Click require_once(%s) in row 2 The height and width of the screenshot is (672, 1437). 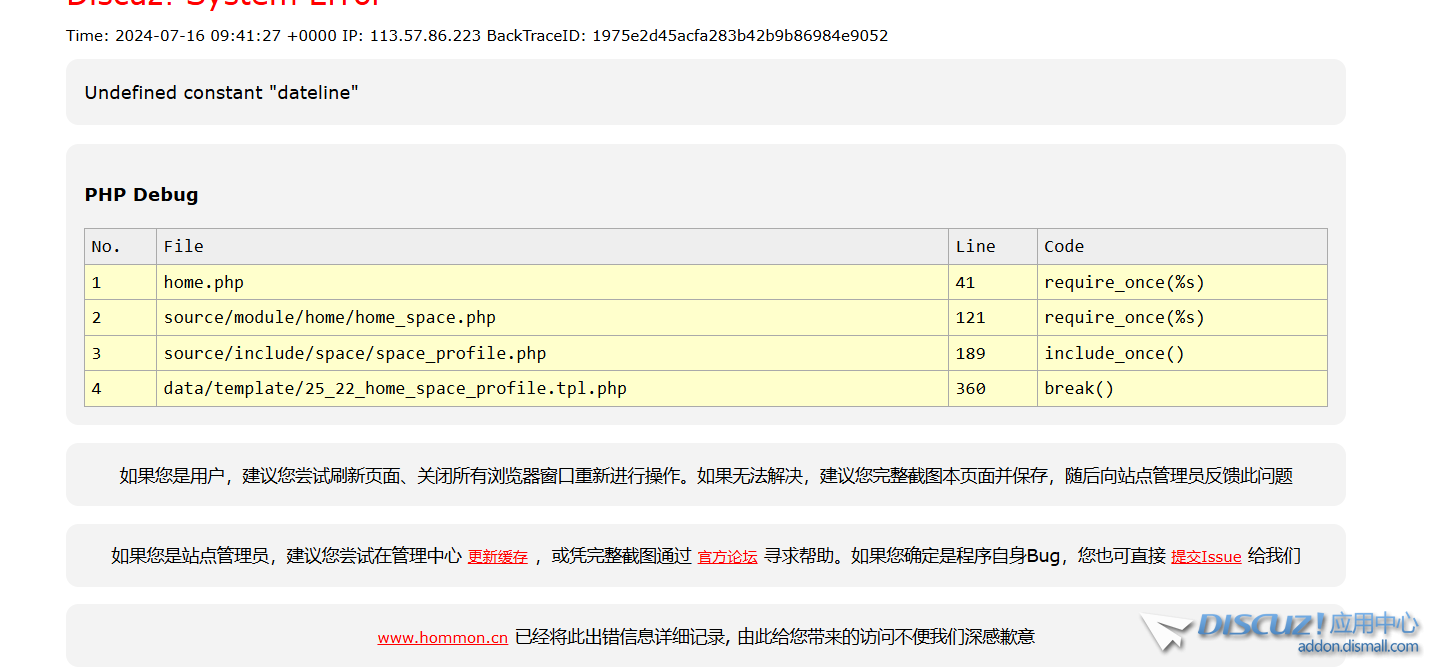click(x=1182, y=318)
